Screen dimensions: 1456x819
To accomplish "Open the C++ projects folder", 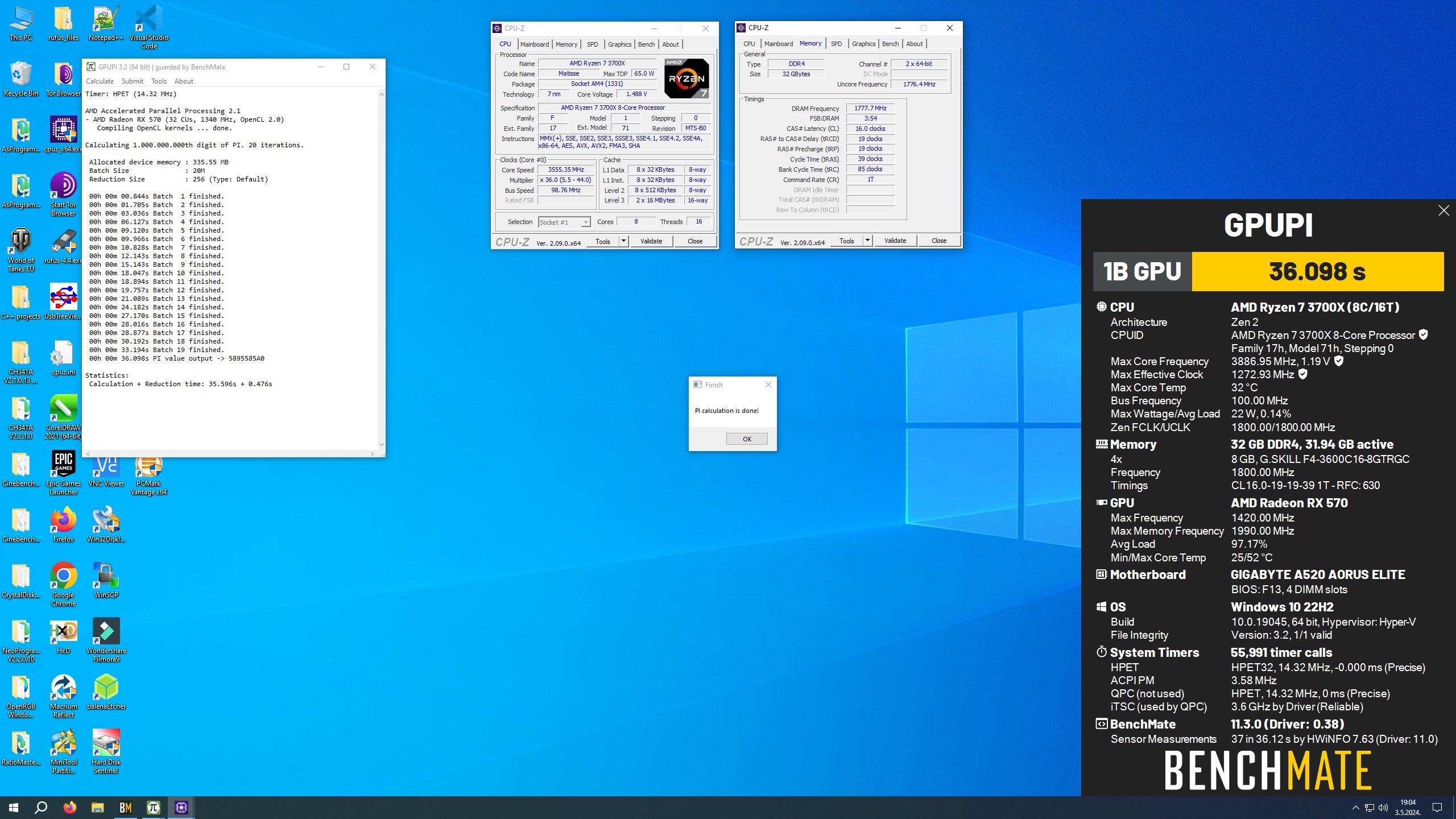I will pos(21,303).
